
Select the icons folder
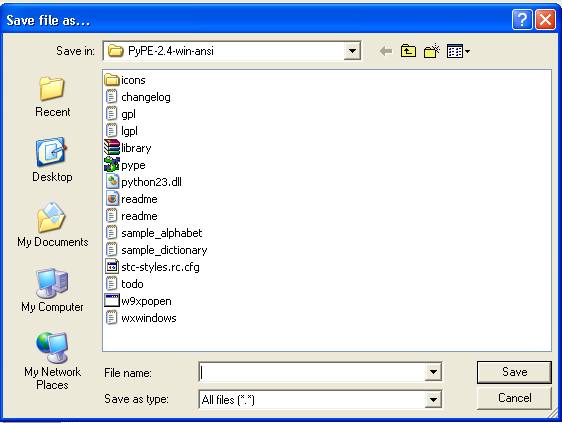coord(125,80)
